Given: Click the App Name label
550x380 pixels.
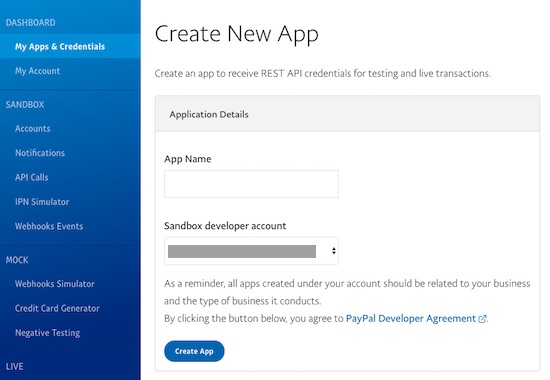Looking at the screenshot, I should coord(188,159).
